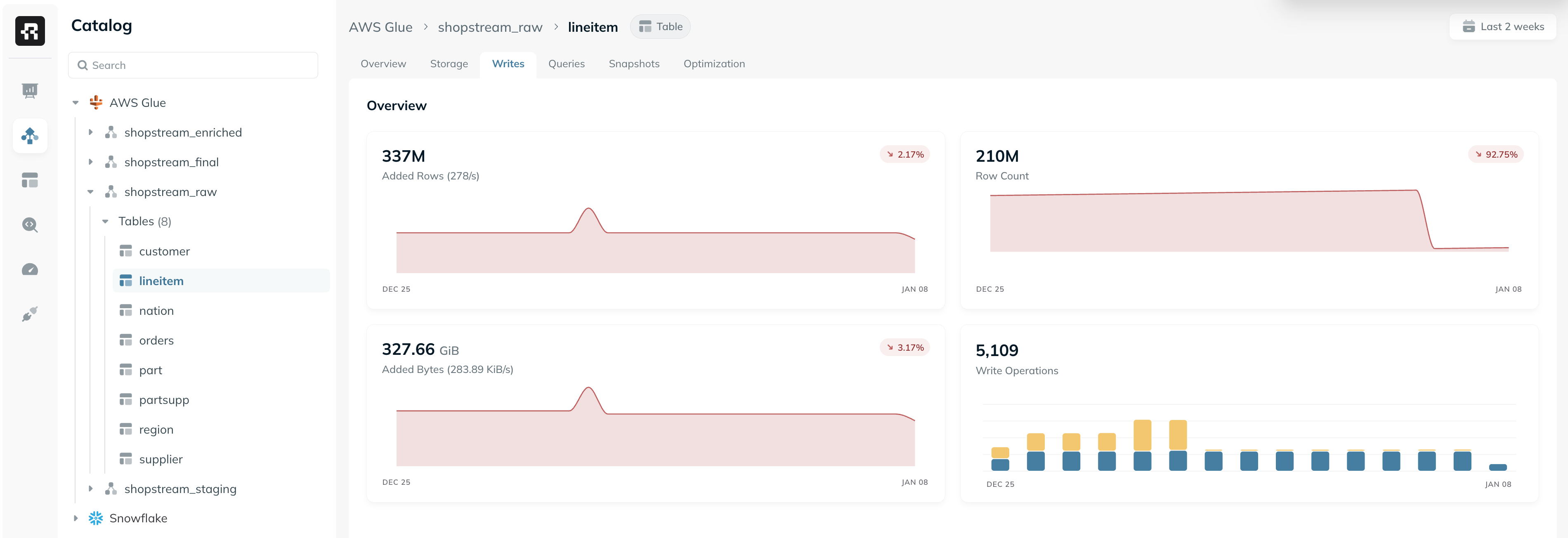The image size is (1568, 538).
Task: Expand the shopstream_enriched database
Action: point(91,132)
